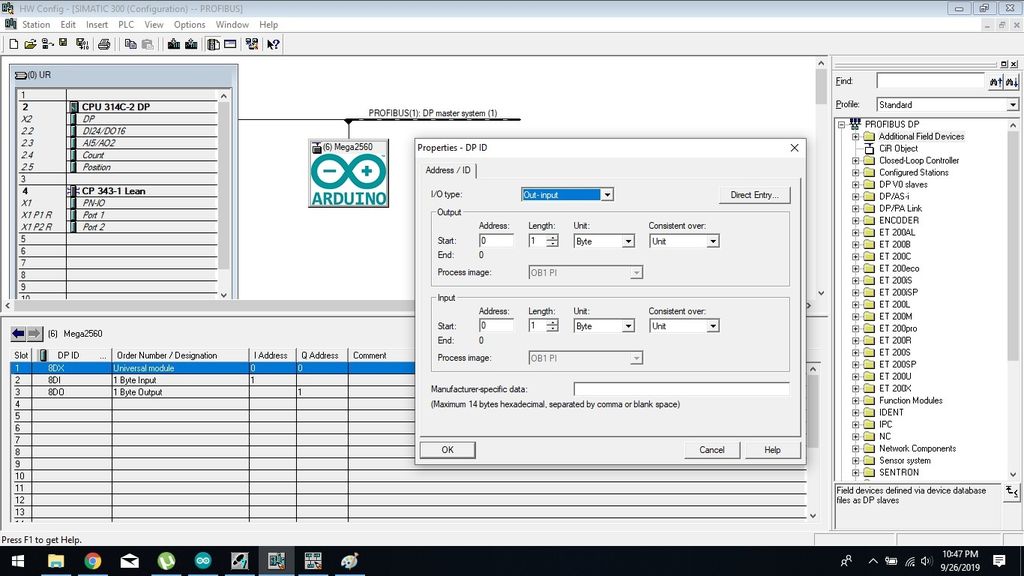Click the catalog Find text field

pyautogui.click(x=931, y=81)
